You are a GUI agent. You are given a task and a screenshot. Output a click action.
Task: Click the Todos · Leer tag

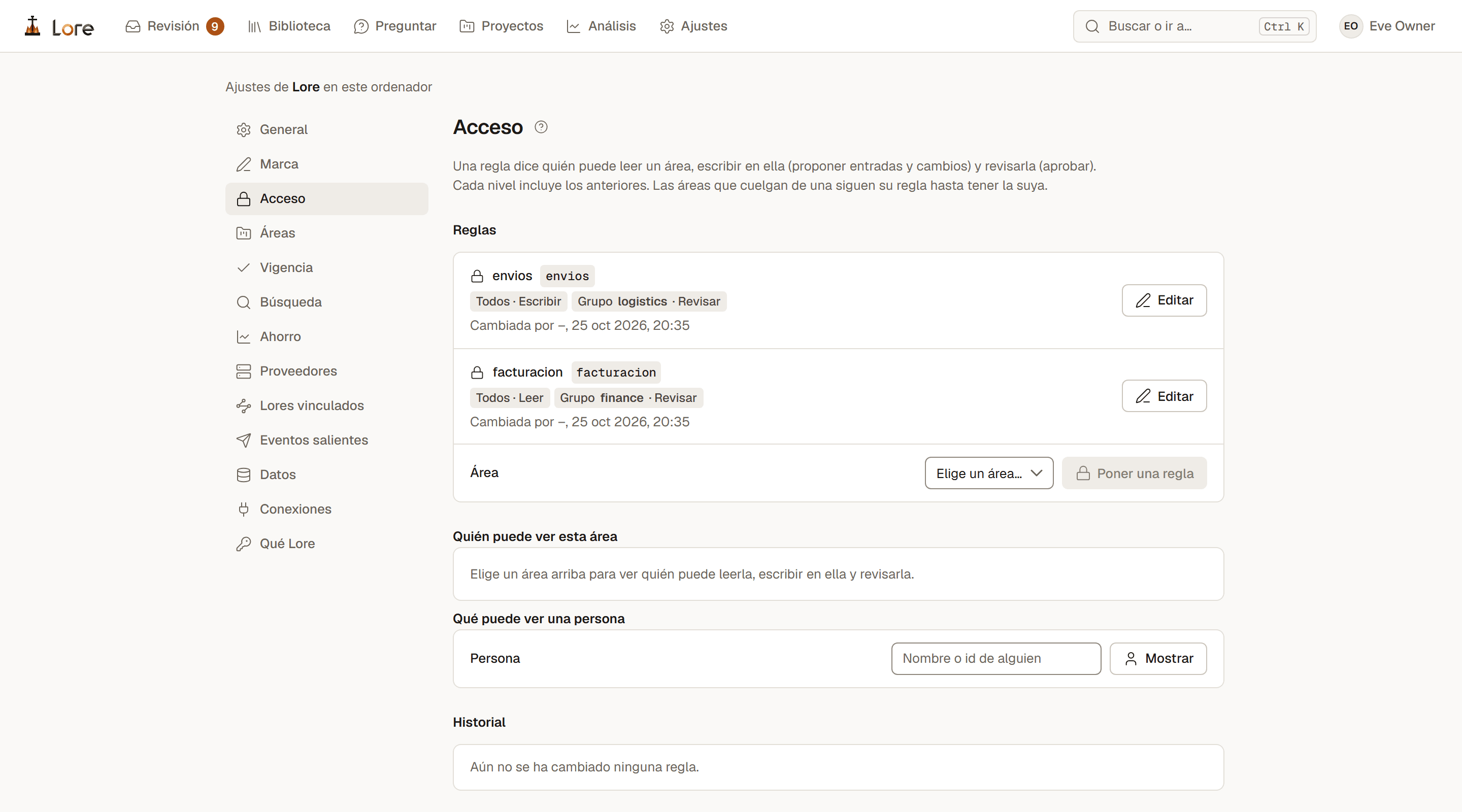(x=509, y=398)
